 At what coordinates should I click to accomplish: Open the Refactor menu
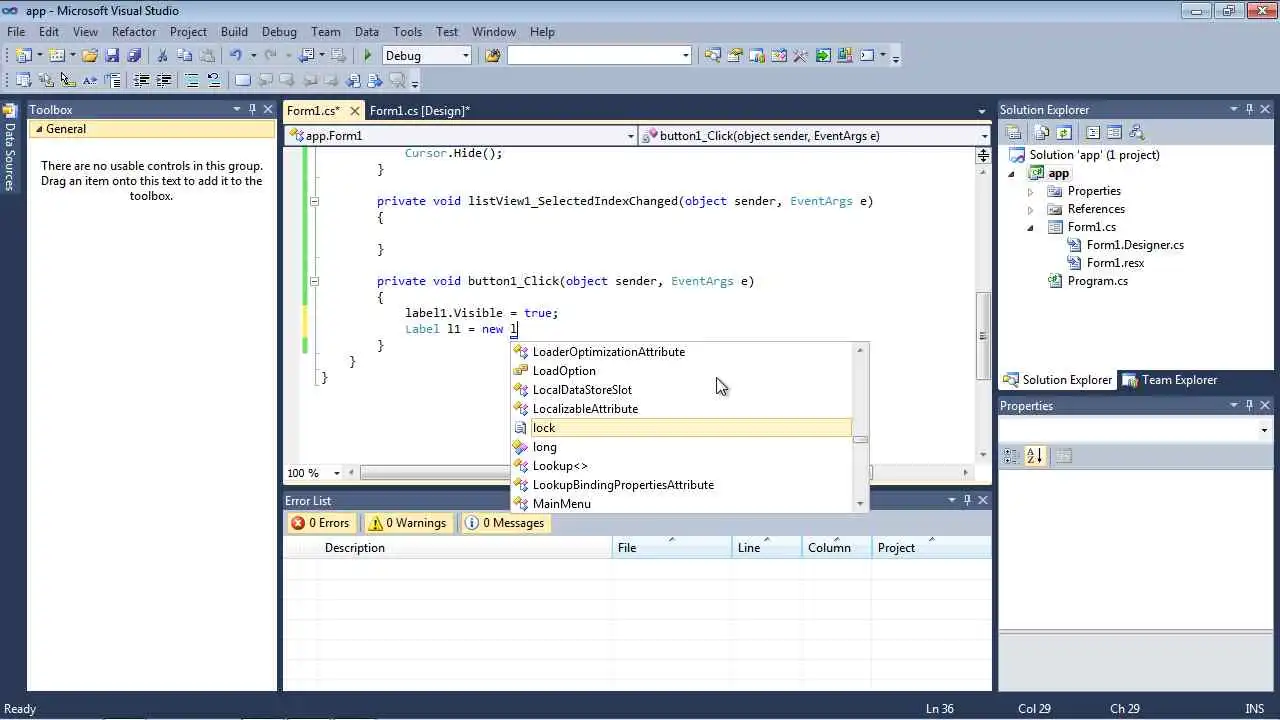point(134,31)
